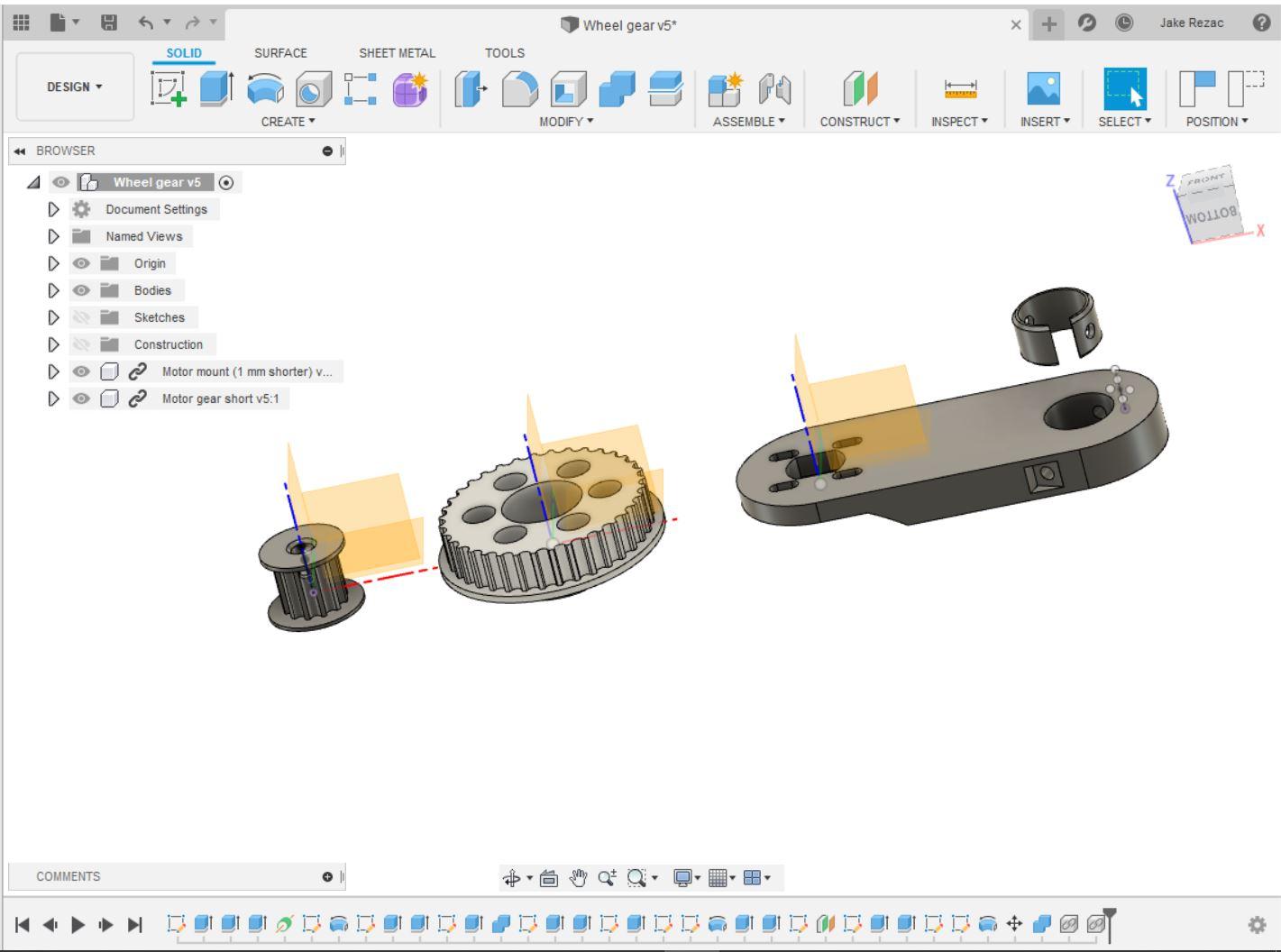1281x952 pixels.
Task: Hide the Motor gear short v5:1 component
Action: click(x=81, y=398)
